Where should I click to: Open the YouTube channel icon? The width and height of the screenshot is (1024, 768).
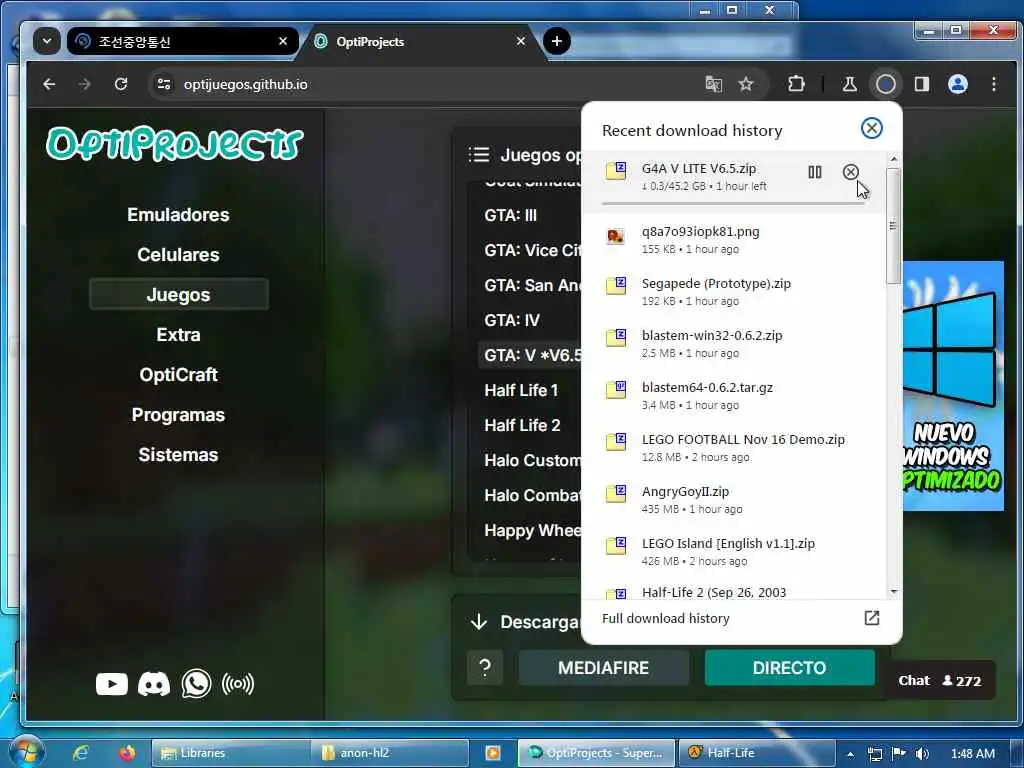[112, 684]
